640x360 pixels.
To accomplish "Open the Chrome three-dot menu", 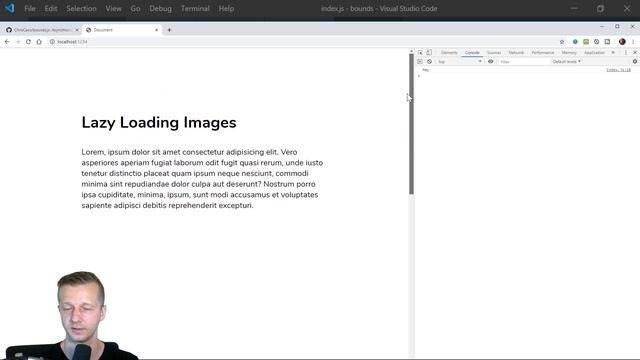I will [x=633, y=42].
